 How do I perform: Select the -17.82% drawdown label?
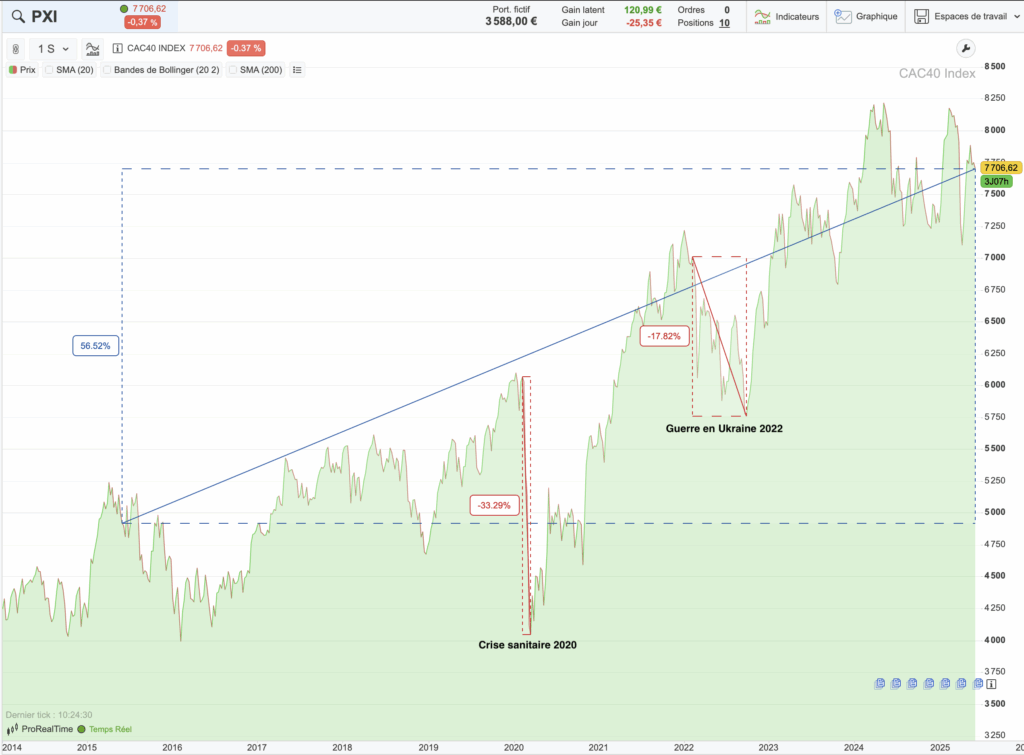click(664, 336)
